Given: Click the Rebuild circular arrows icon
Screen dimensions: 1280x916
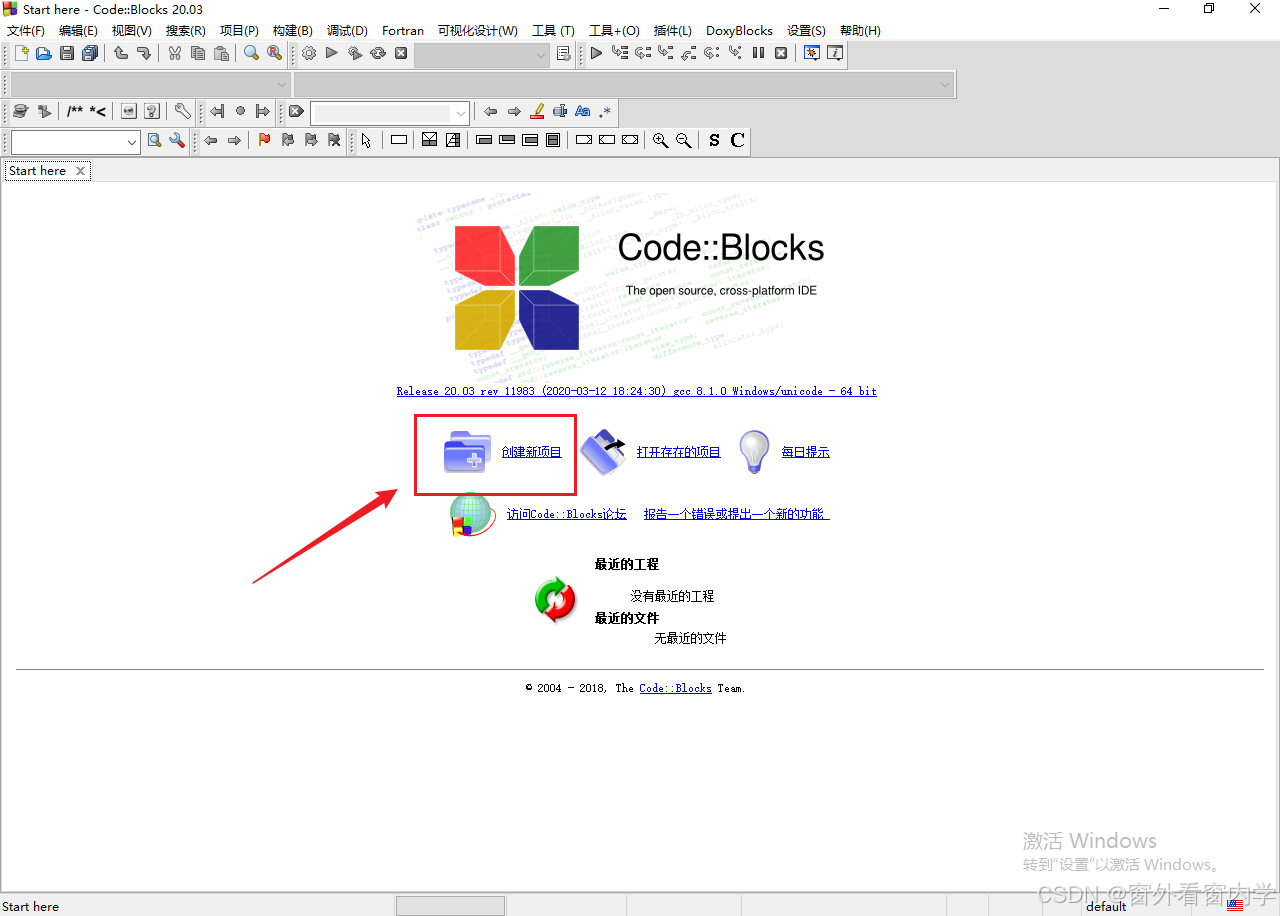Looking at the screenshot, I should click(x=378, y=54).
